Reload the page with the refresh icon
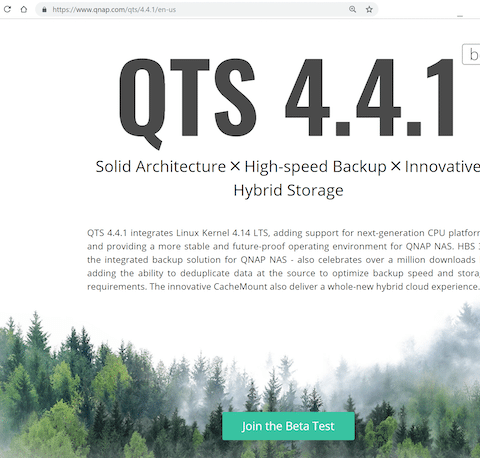Viewport: 480px width, 458px height. point(7,9)
